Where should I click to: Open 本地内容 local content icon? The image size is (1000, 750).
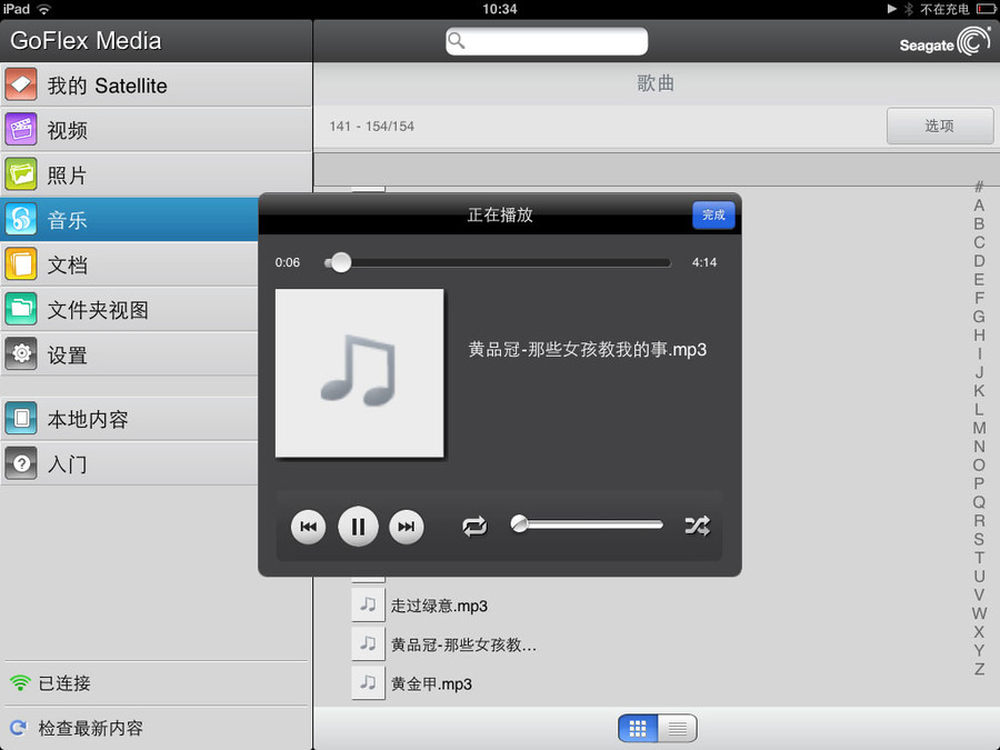pos(21,419)
